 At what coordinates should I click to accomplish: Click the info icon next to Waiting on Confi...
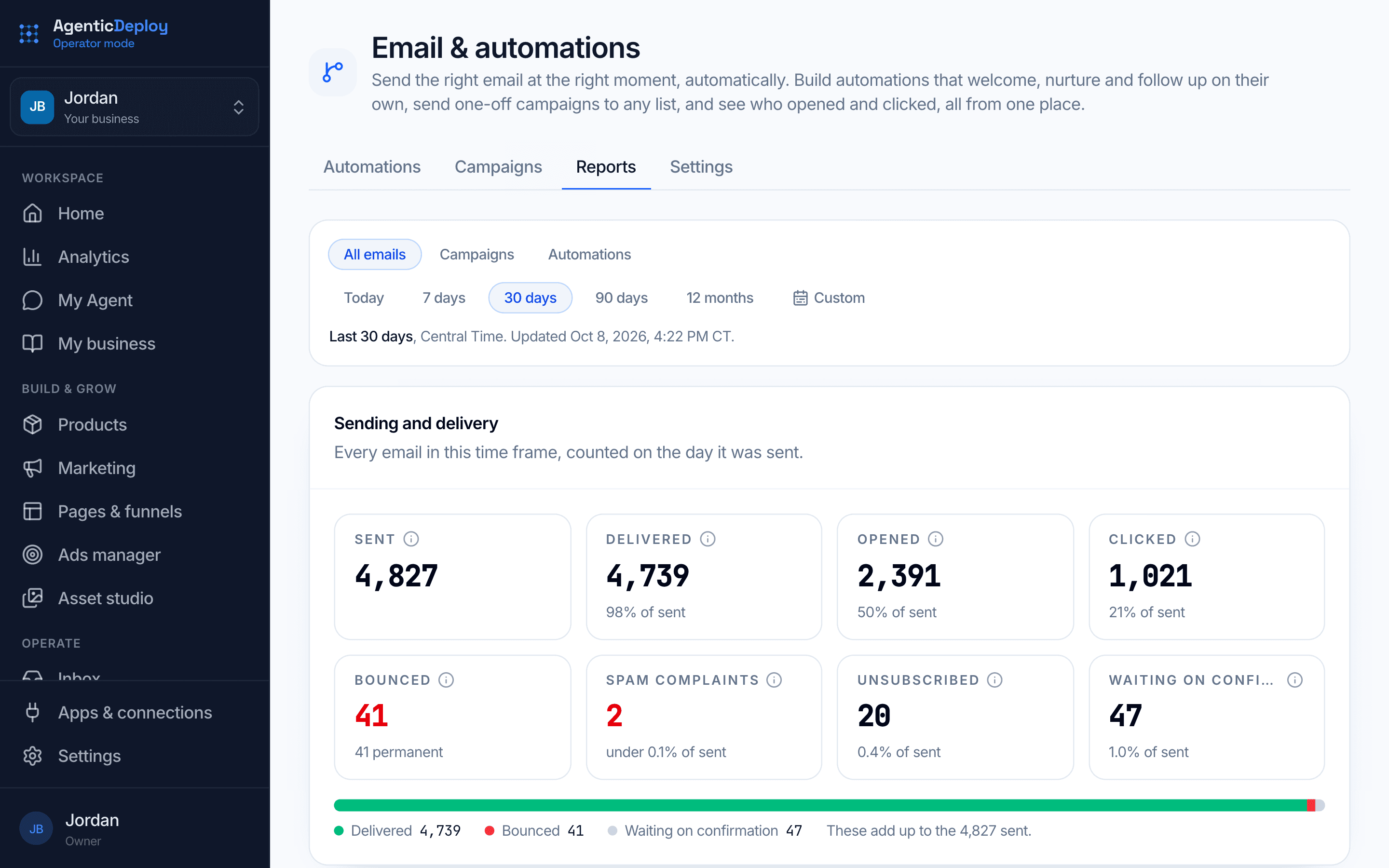(x=1295, y=680)
